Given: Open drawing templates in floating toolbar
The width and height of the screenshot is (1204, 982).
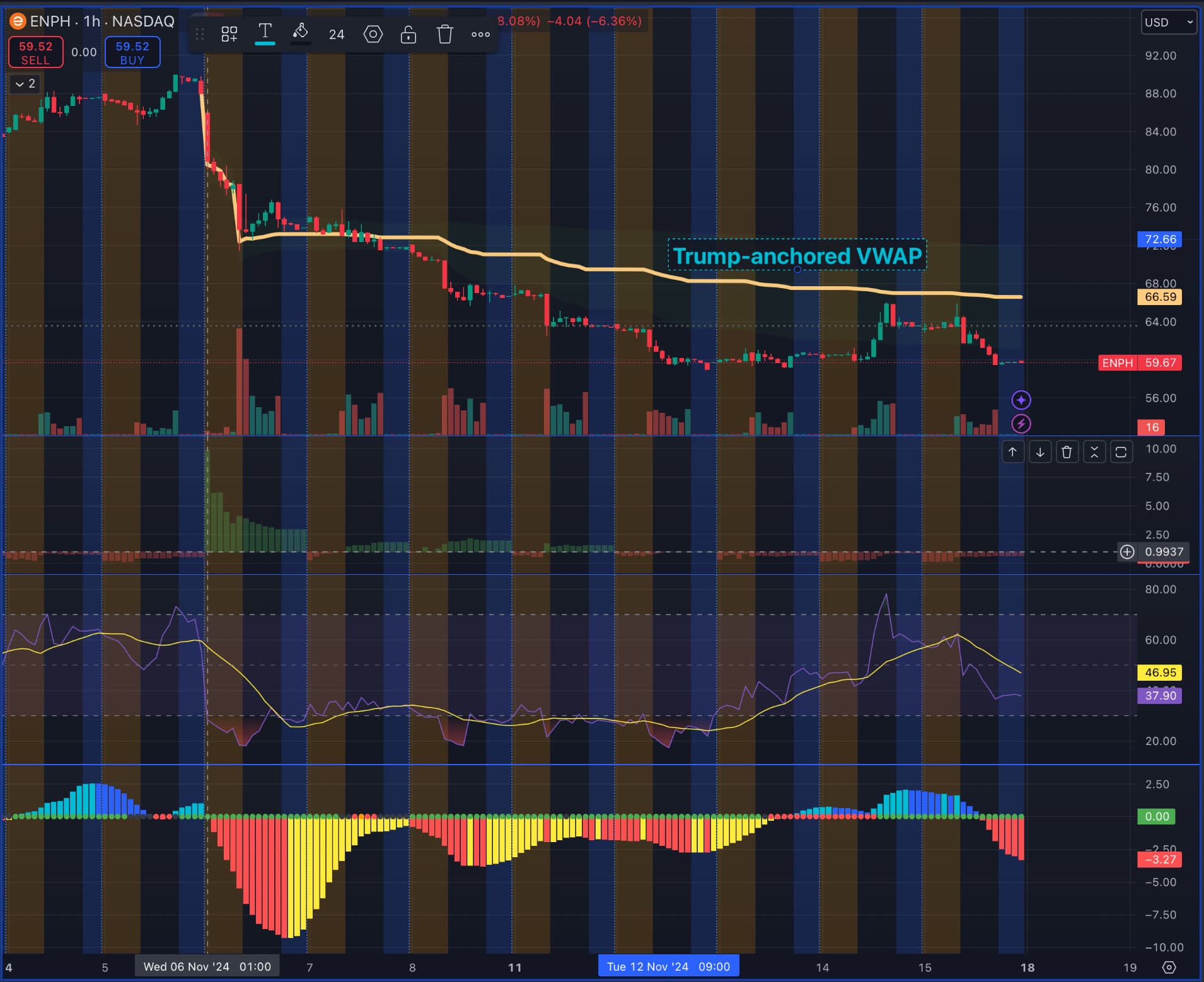Looking at the screenshot, I should point(229,34).
